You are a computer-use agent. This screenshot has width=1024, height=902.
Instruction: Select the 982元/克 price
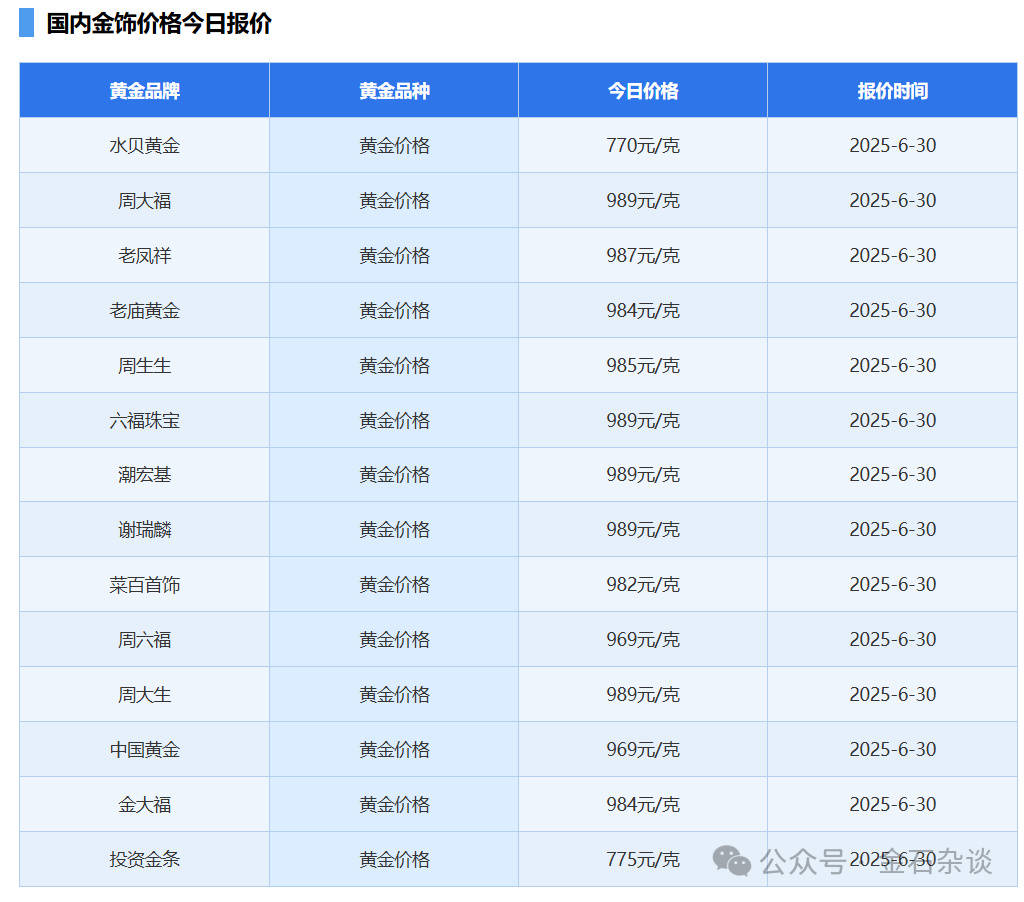click(643, 584)
